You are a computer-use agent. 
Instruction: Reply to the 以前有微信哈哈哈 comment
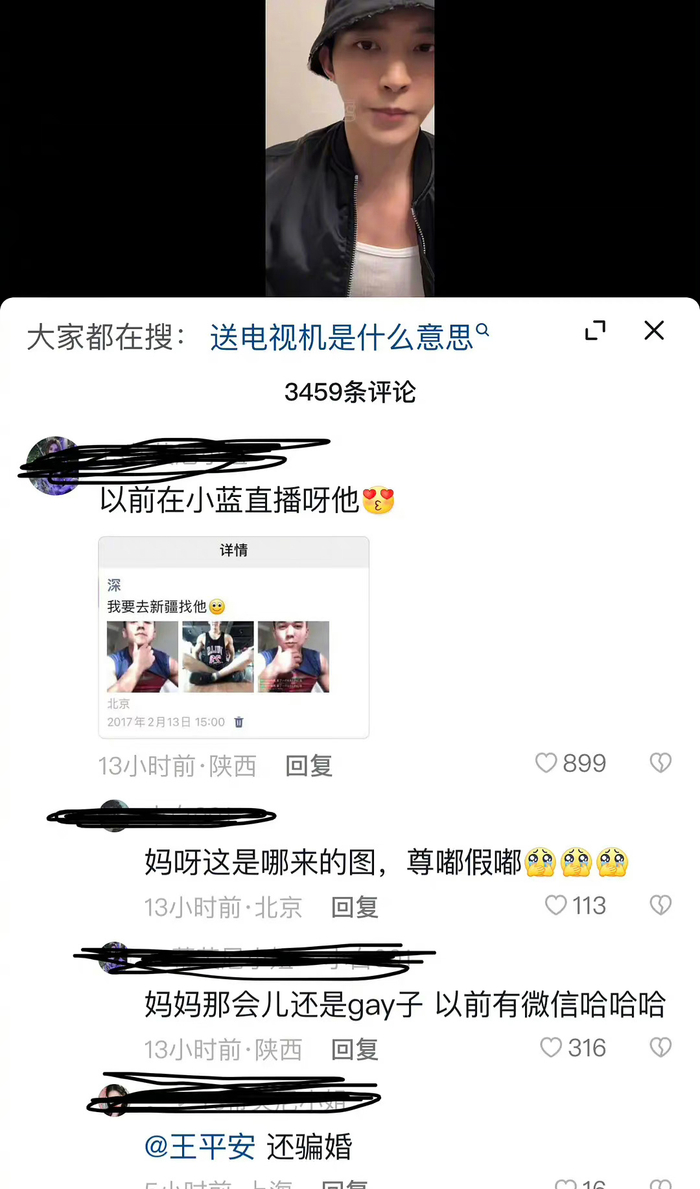[354, 1050]
